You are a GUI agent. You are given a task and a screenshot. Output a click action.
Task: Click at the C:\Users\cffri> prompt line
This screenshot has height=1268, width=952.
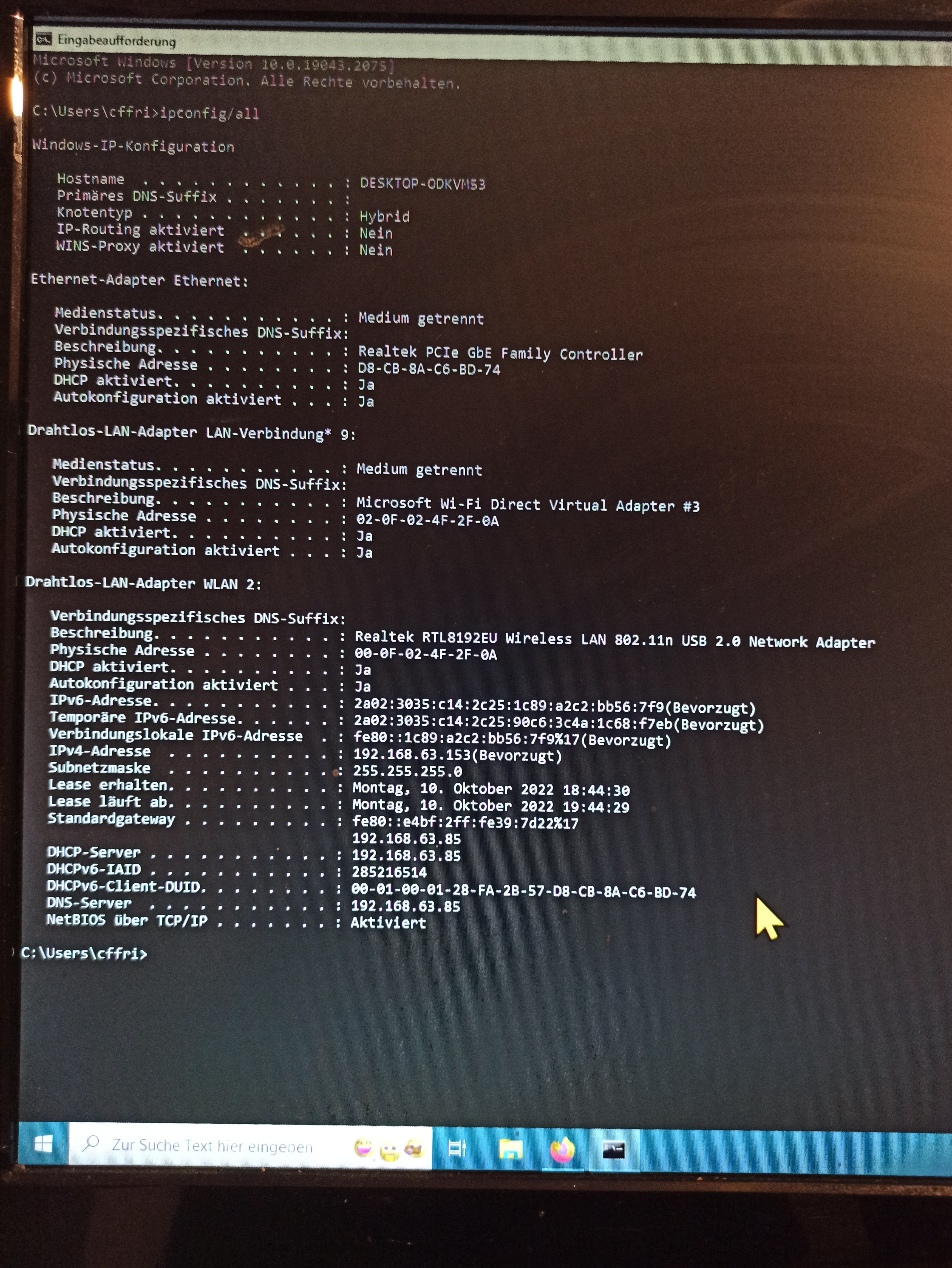pos(84,953)
